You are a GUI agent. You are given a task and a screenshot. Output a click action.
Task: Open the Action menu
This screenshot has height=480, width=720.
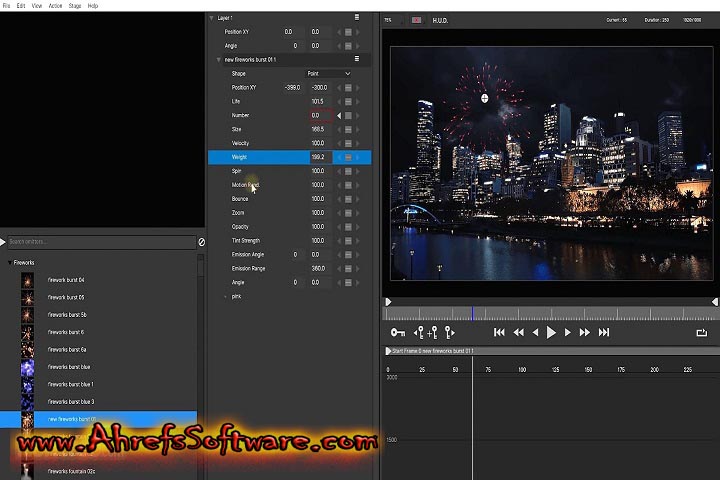[56, 6]
